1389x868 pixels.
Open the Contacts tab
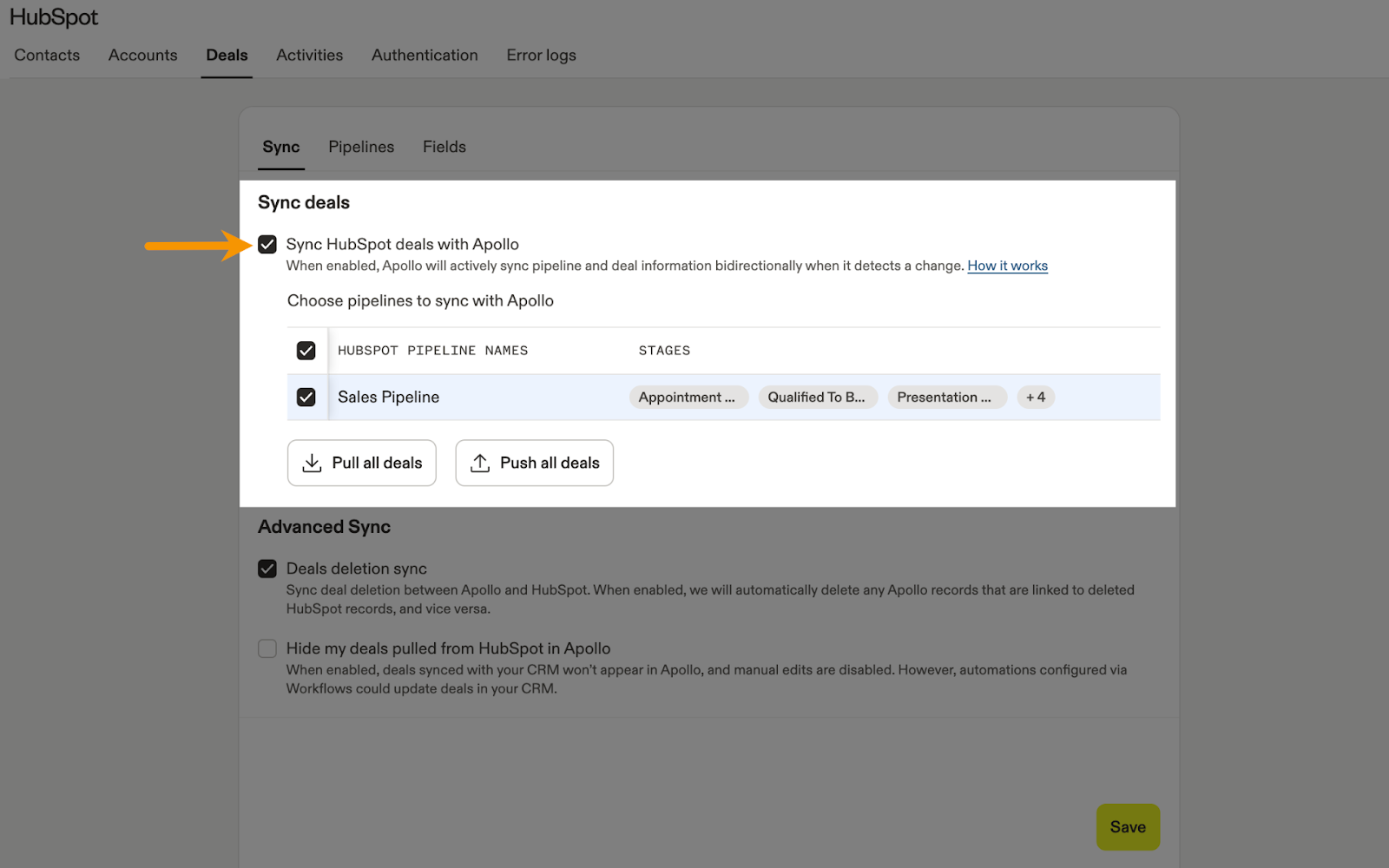[47, 56]
